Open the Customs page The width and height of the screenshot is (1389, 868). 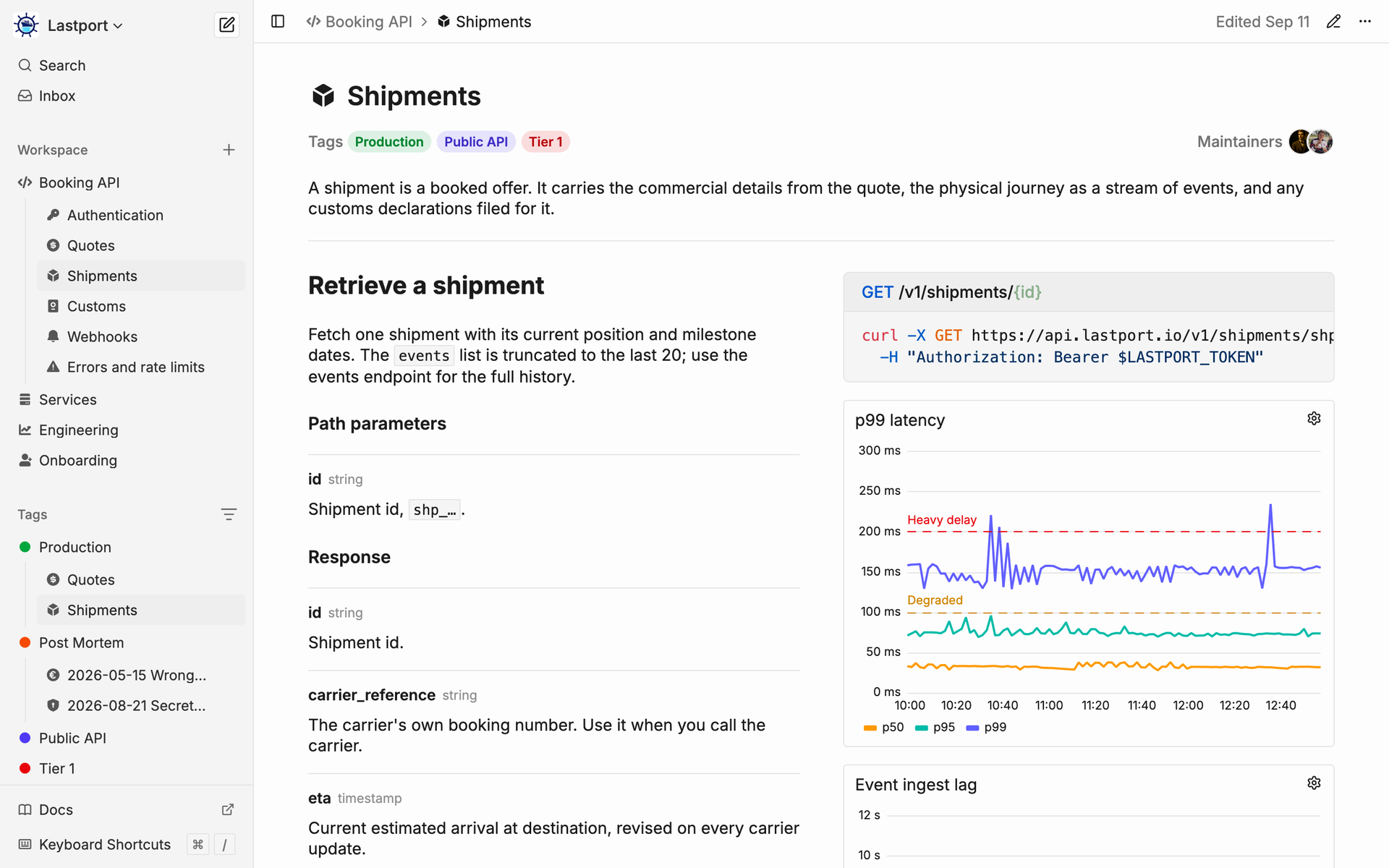point(141,306)
